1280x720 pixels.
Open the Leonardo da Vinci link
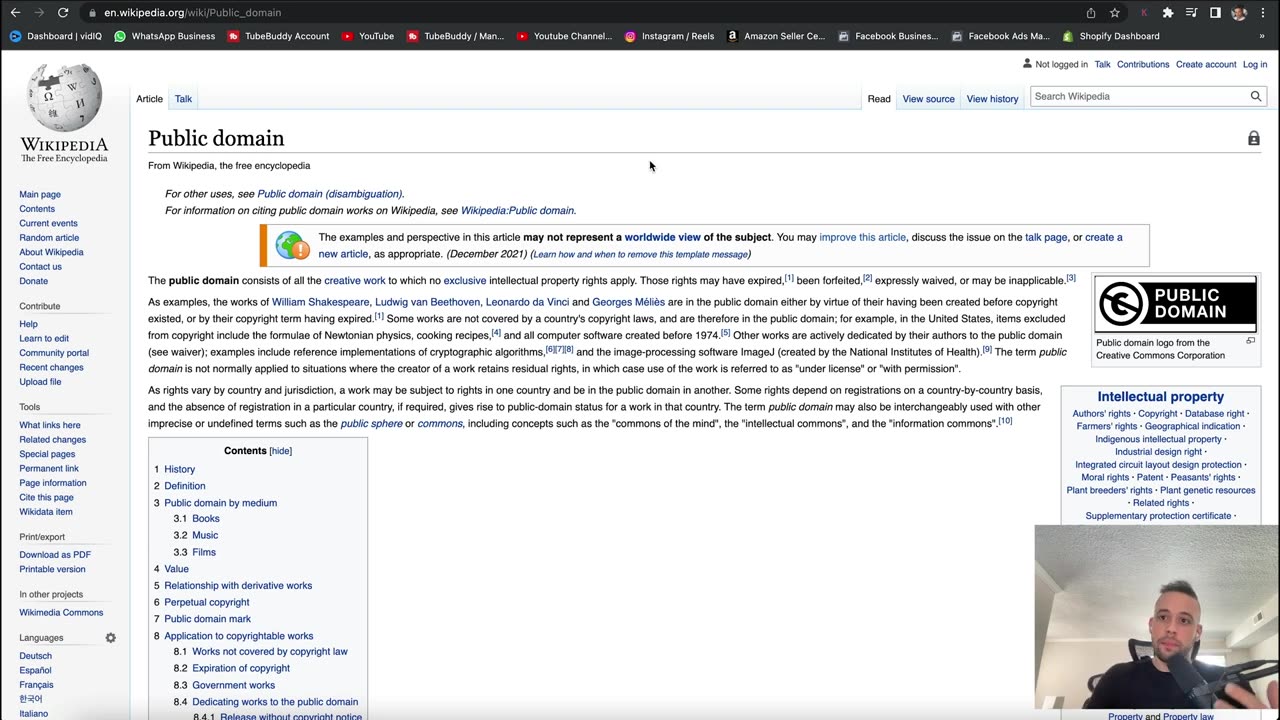point(527,302)
